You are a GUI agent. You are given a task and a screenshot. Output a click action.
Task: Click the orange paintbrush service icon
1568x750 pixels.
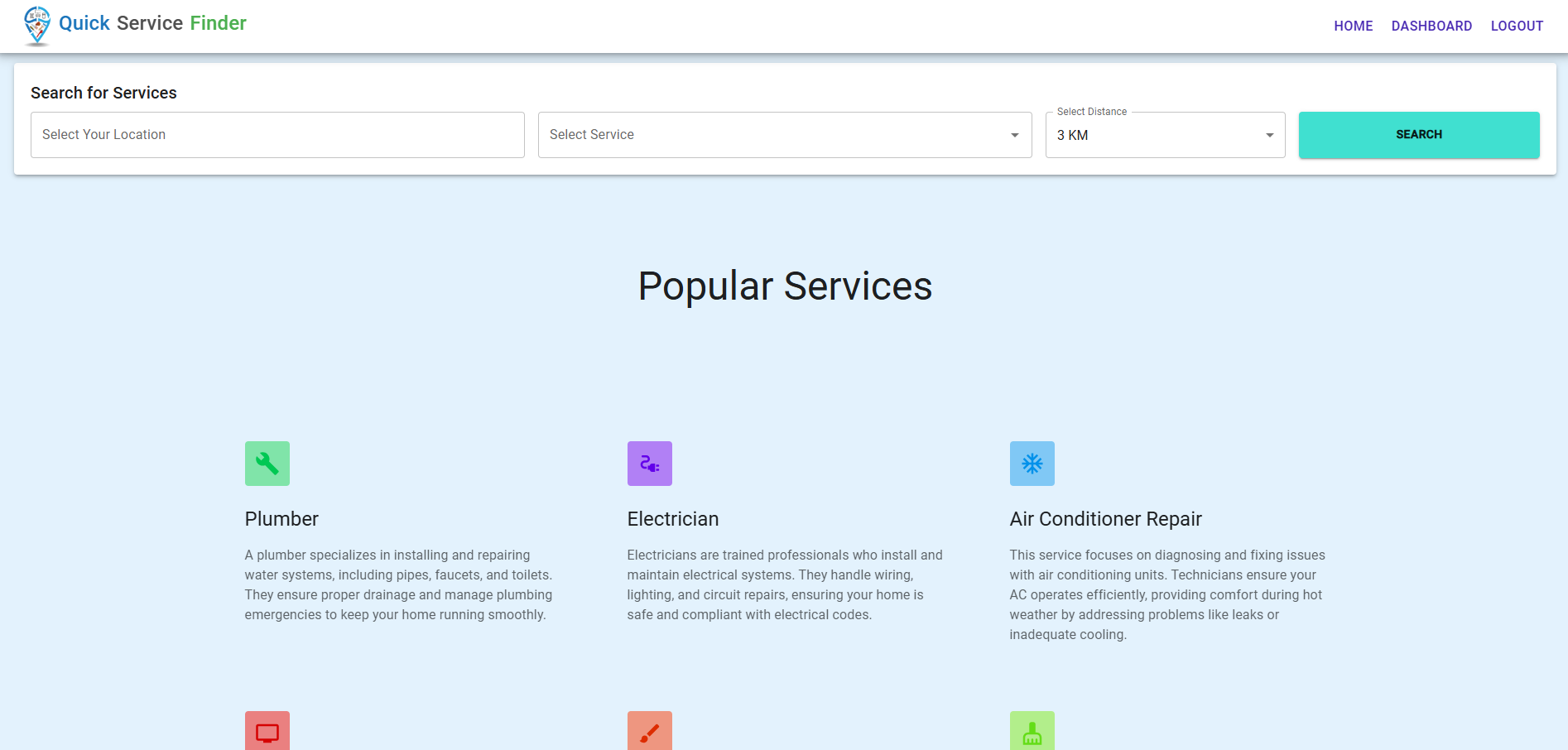click(x=649, y=732)
